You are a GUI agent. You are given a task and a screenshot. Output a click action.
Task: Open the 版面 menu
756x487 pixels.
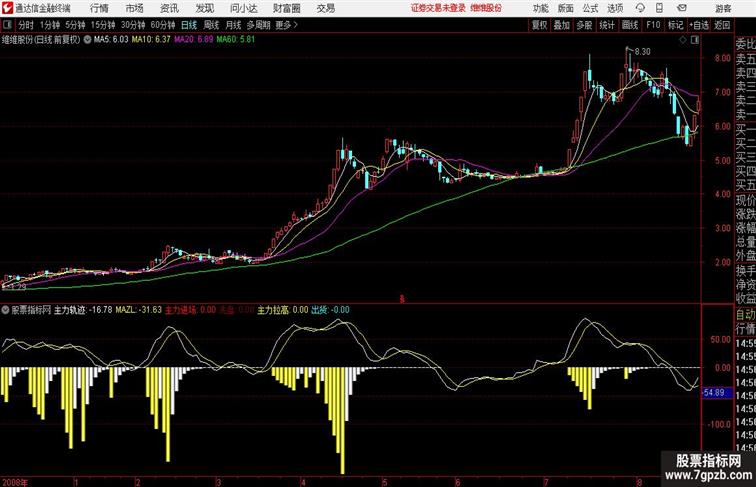pyautogui.click(x=566, y=8)
